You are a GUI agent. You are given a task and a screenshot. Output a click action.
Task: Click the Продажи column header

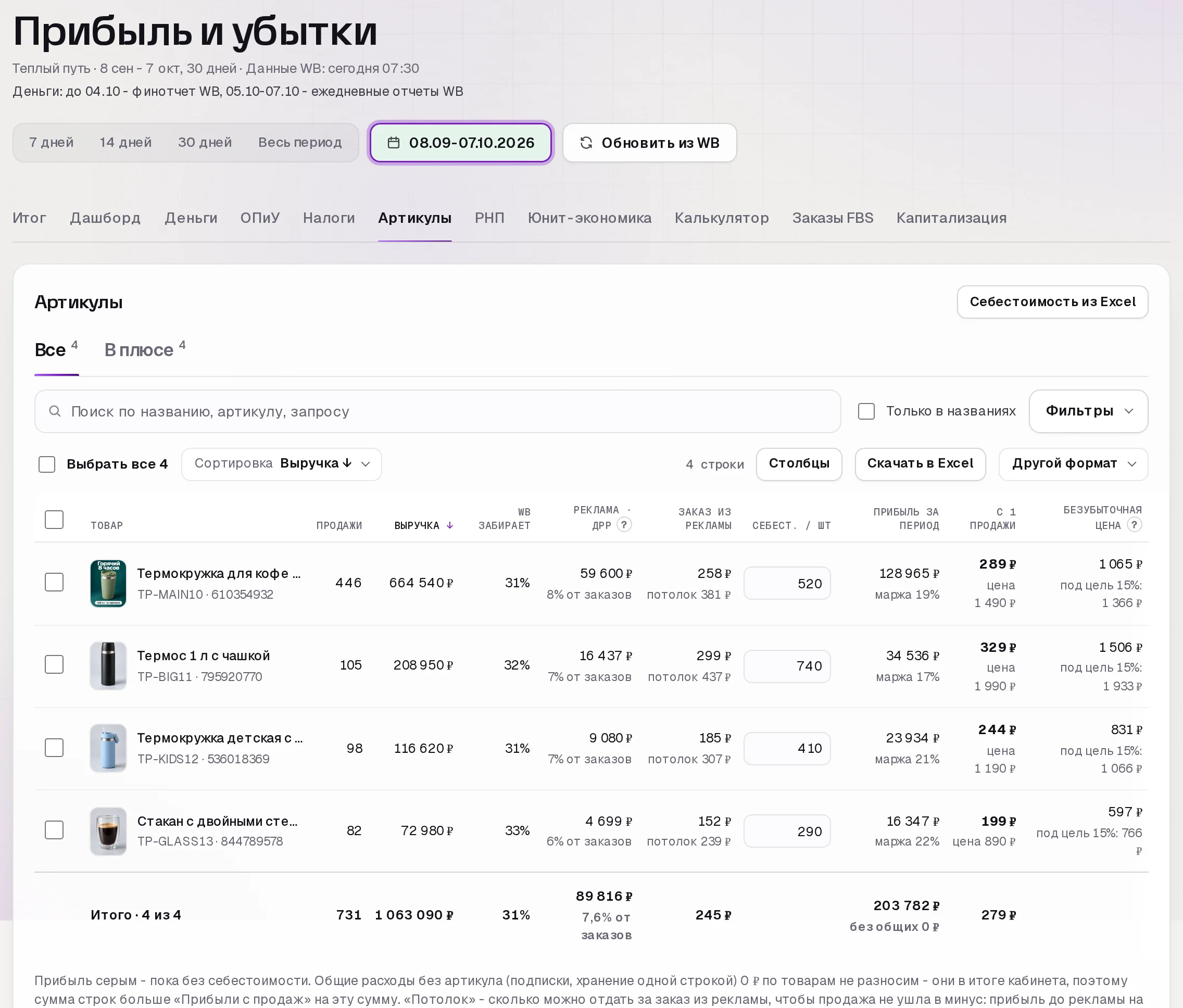click(339, 525)
